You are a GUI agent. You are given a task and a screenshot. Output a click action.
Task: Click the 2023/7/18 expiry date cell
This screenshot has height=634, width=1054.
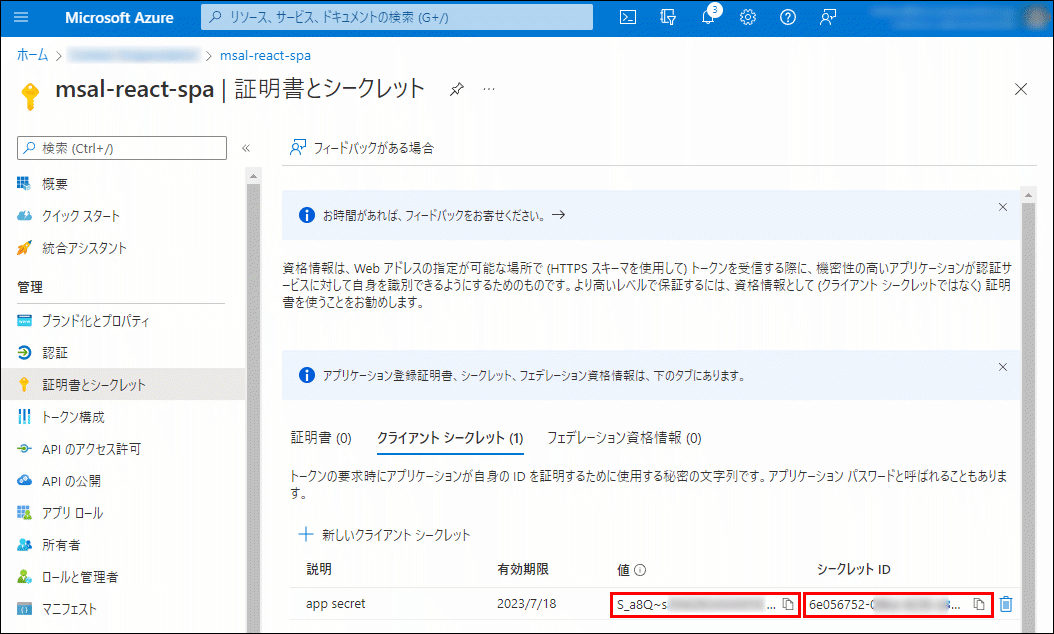click(x=526, y=604)
